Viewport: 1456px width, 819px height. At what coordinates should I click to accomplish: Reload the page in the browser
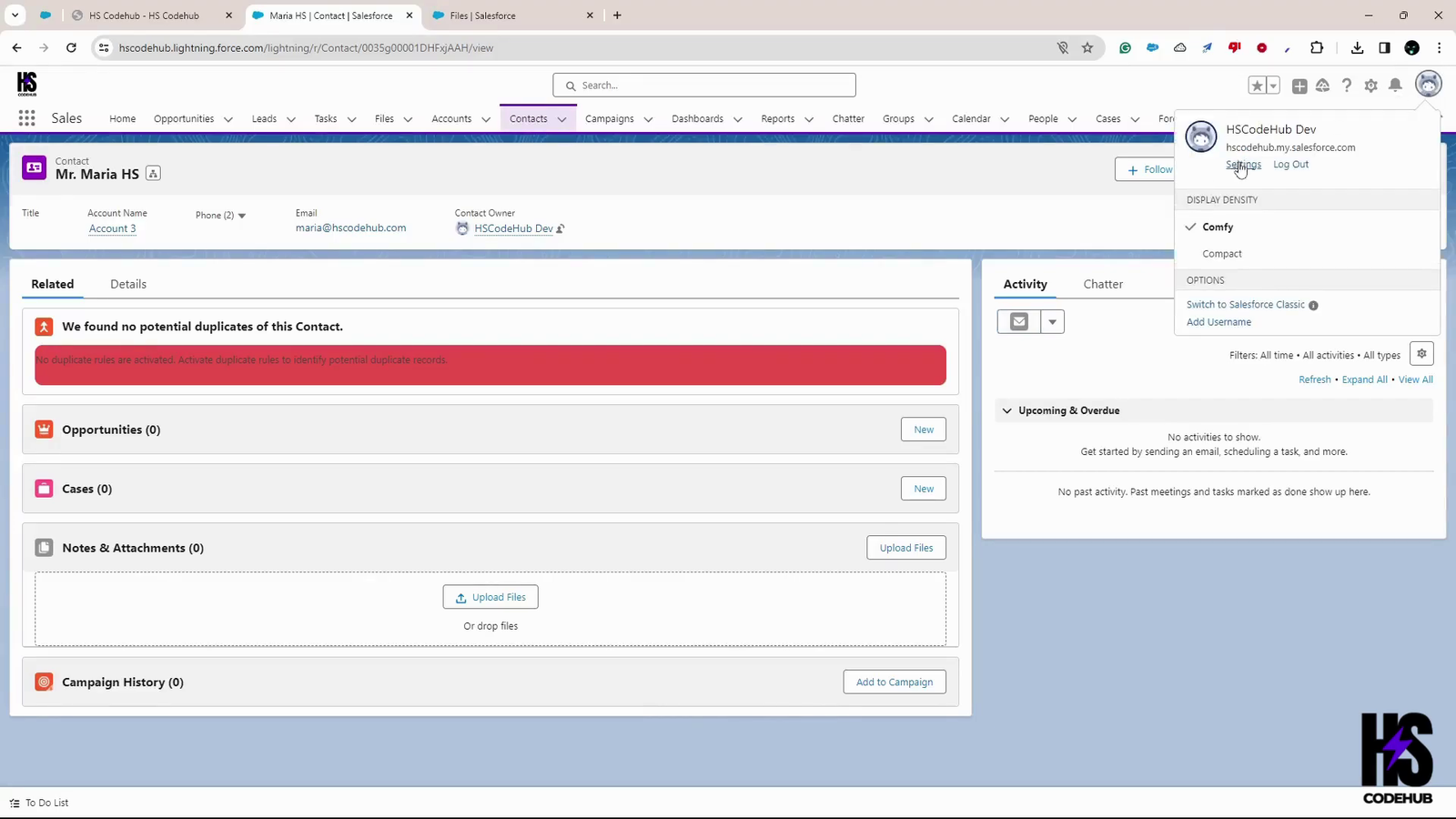(71, 47)
